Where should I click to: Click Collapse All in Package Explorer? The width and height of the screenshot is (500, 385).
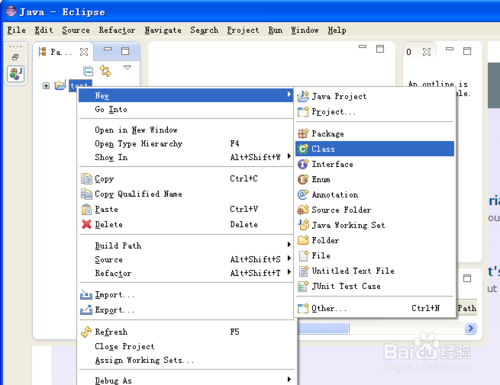88,71
